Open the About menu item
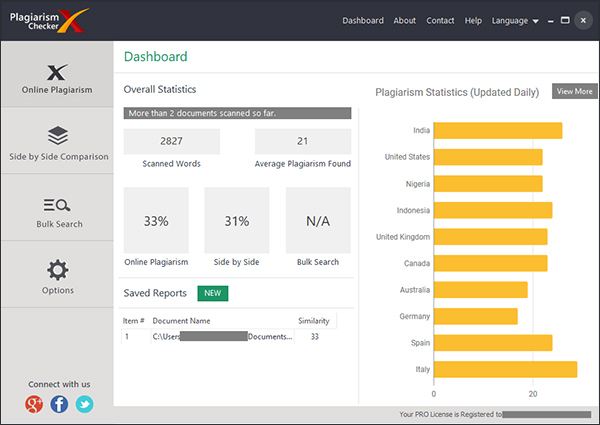600x425 pixels. (x=405, y=21)
